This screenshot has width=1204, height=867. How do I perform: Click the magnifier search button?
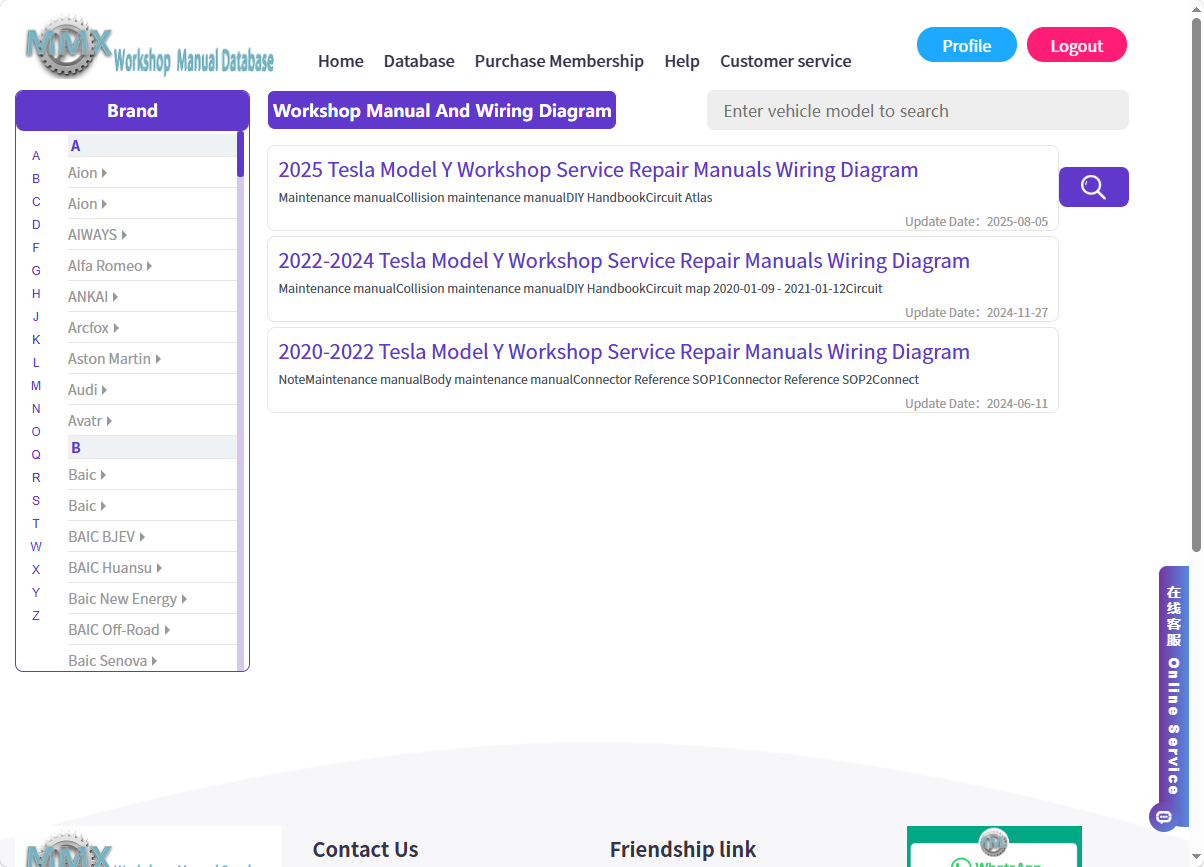(x=1093, y=187)
